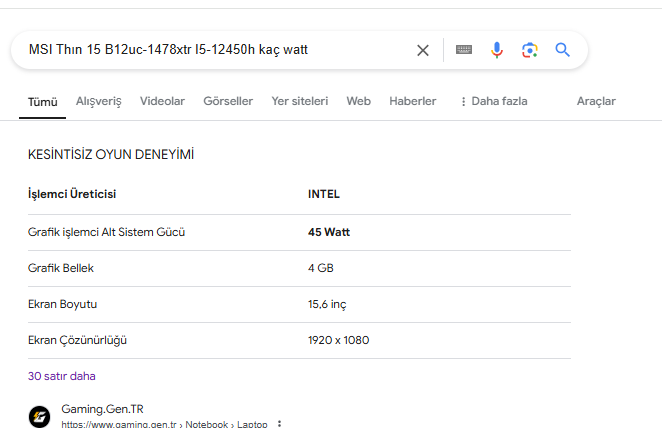The image size is (662, 428).
Task: Select the Grafik Bellek label
Action: tap(61, 268)
